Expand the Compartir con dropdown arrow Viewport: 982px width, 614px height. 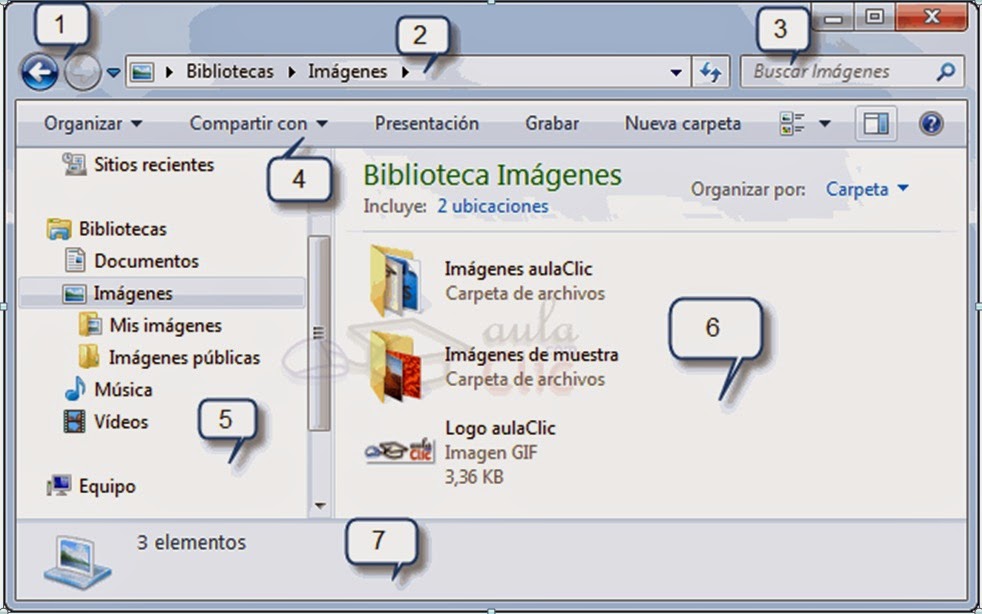pyautogui.click(x=322, y=122)
